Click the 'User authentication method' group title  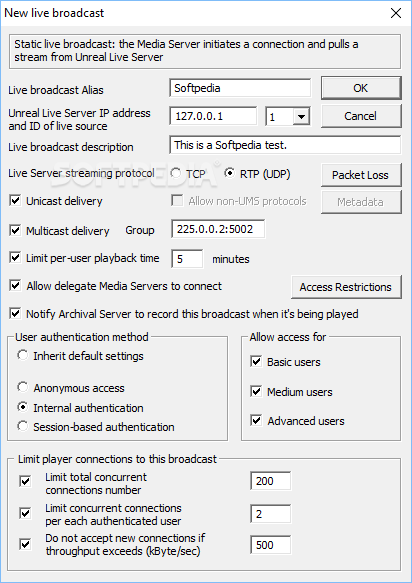[82, 337]
